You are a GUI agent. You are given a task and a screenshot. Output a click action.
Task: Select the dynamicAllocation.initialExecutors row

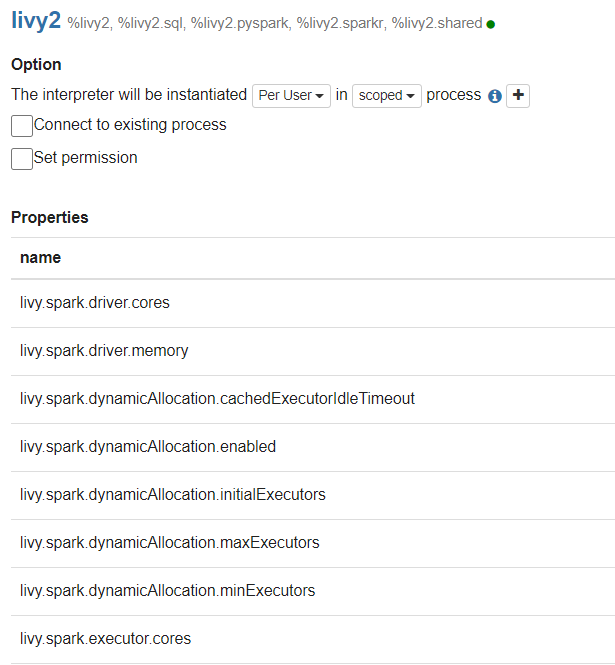pyautogui.click(x=313, y=495)
